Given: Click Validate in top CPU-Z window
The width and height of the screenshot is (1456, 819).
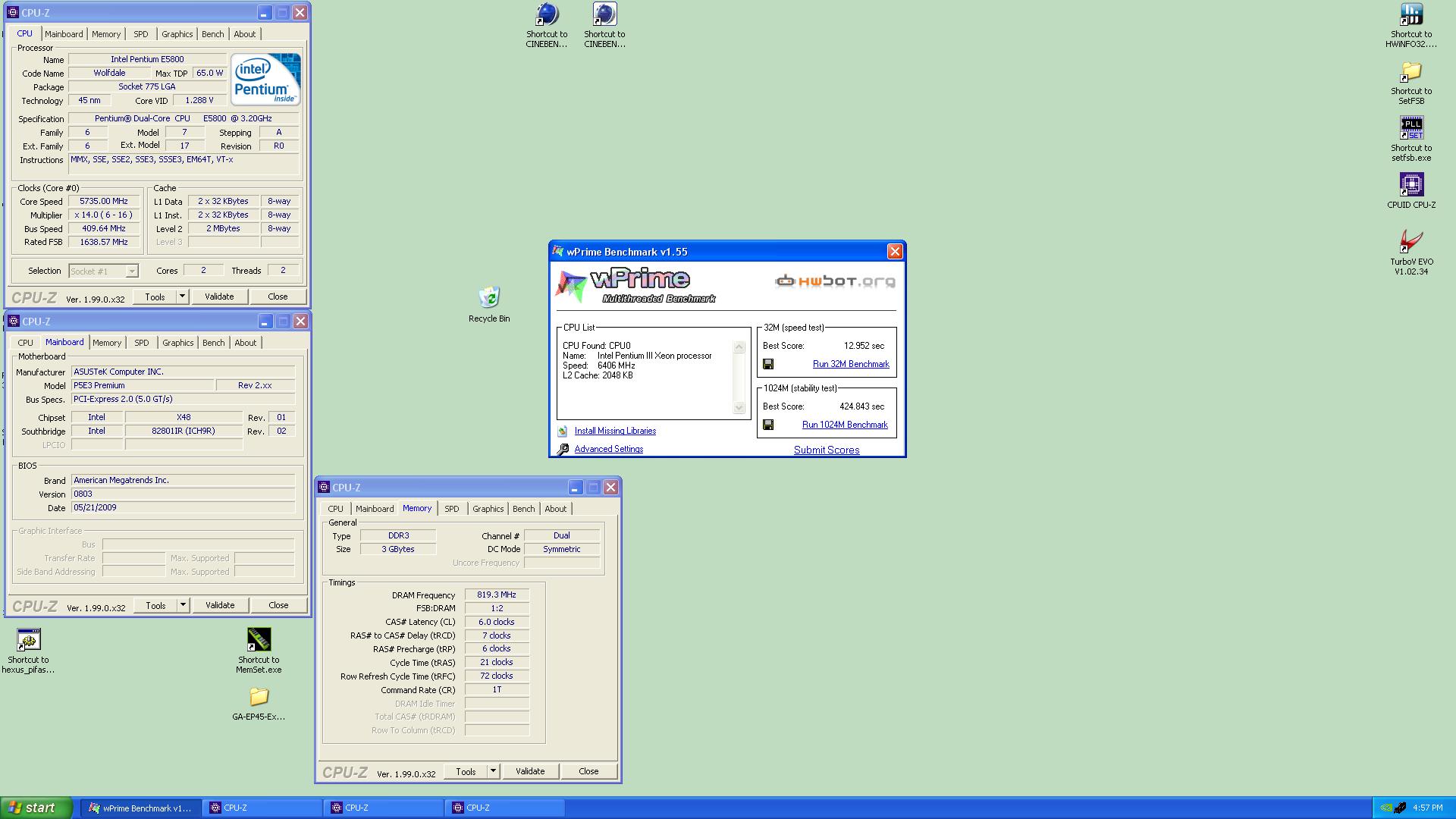Looking at the screenshot, I should click(x=219, y=297).
